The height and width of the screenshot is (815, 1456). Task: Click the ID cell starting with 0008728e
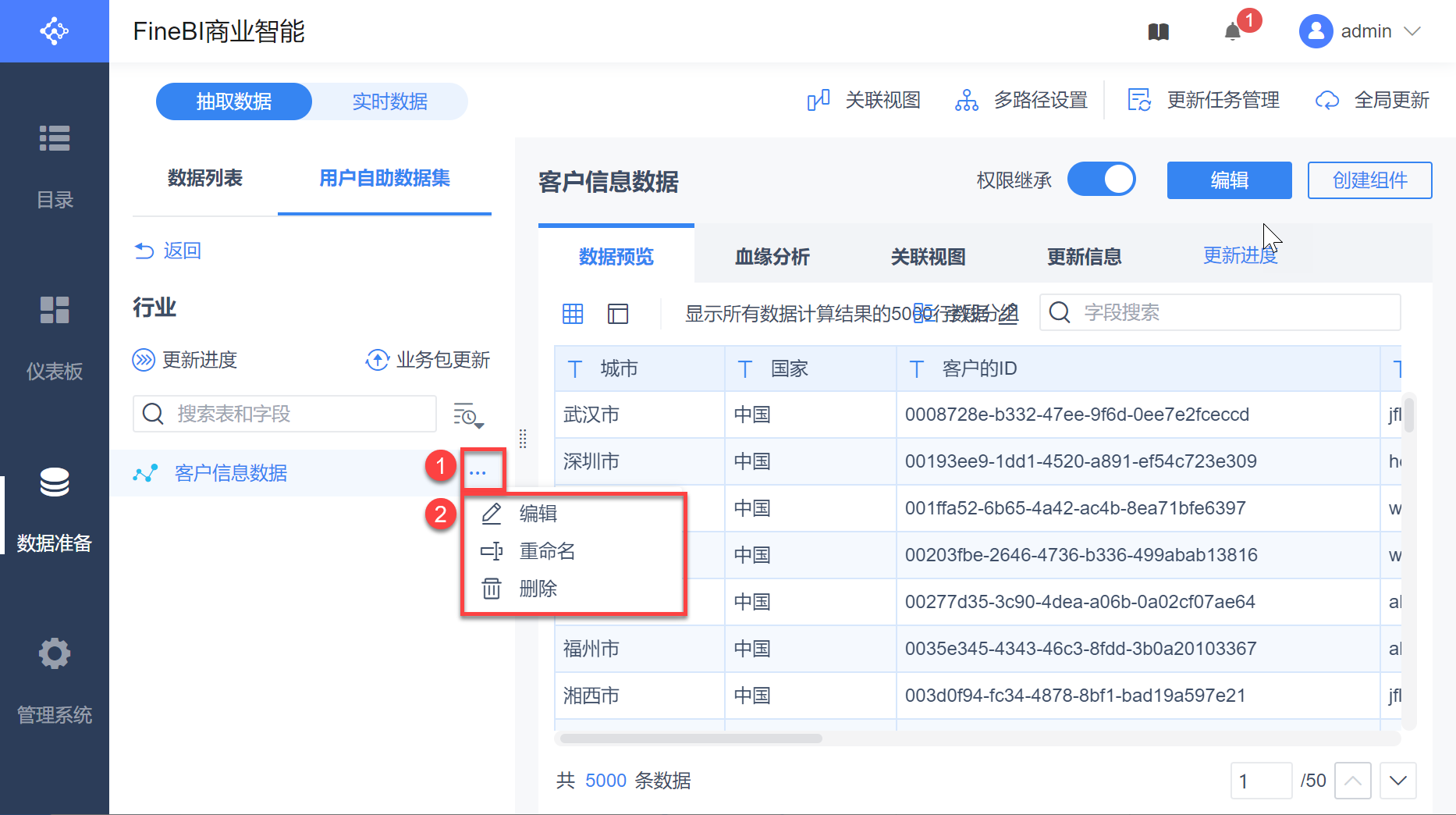1138,415
